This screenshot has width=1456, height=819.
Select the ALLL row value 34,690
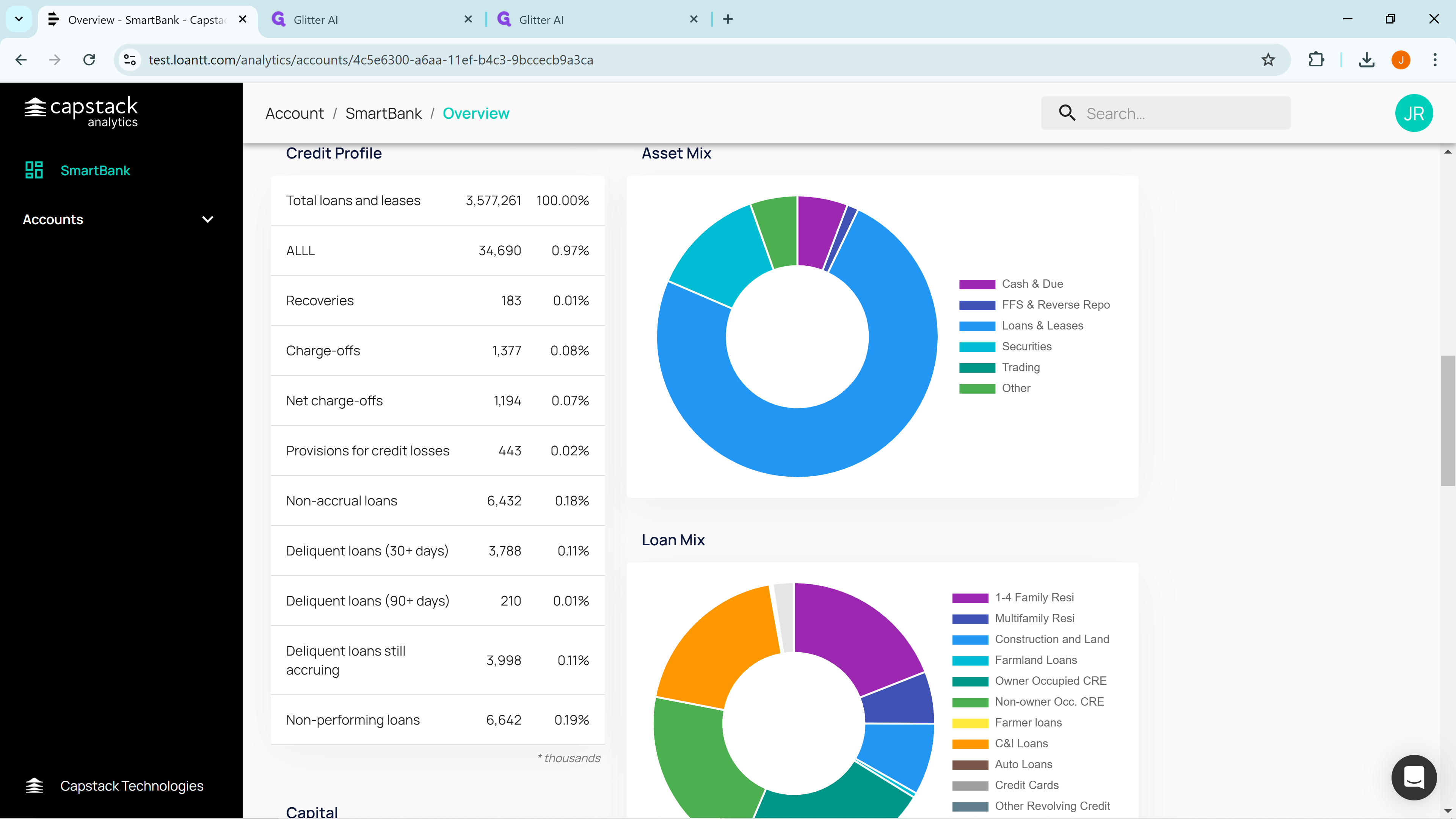[x=500, y=251]
